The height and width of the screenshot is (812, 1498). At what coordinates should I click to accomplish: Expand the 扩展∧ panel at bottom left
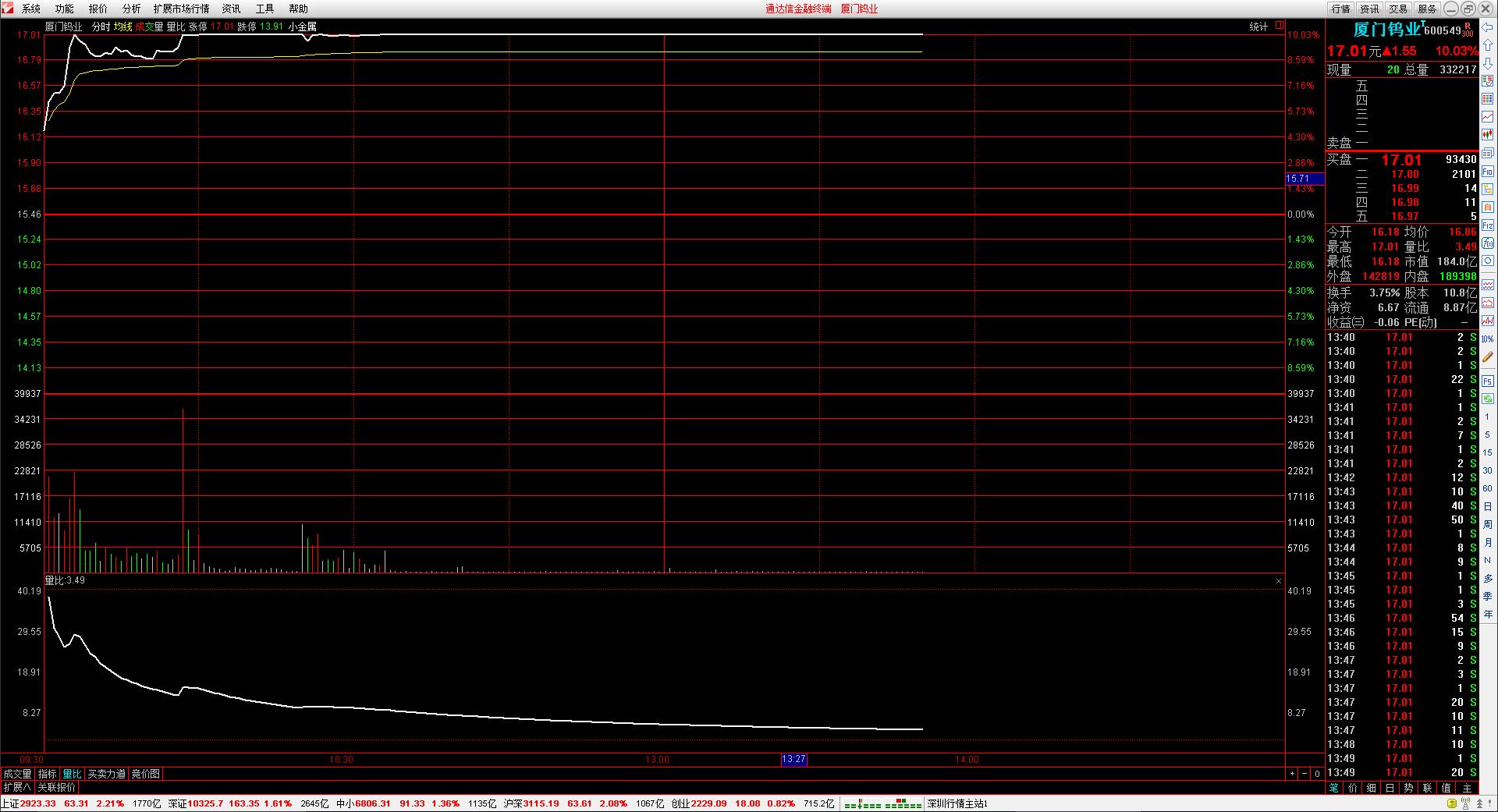(16, 788)
